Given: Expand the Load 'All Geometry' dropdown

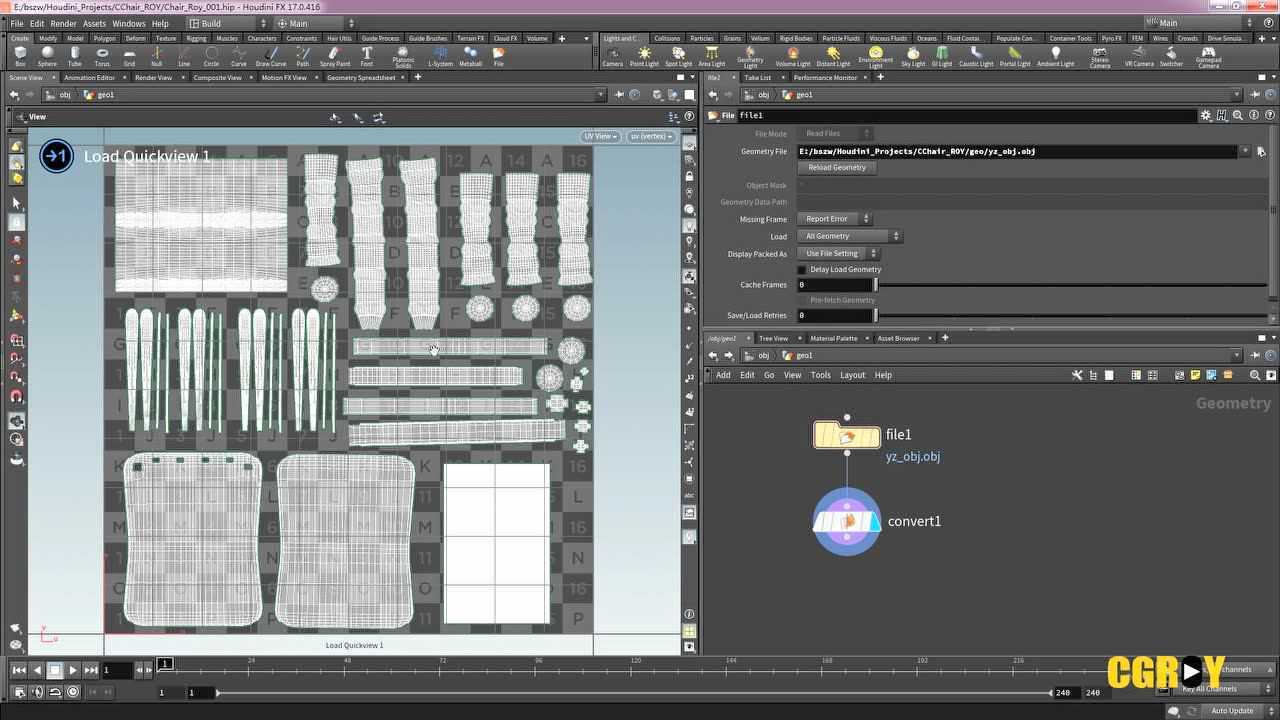Looking at the screenshot, I should (851, 236).
